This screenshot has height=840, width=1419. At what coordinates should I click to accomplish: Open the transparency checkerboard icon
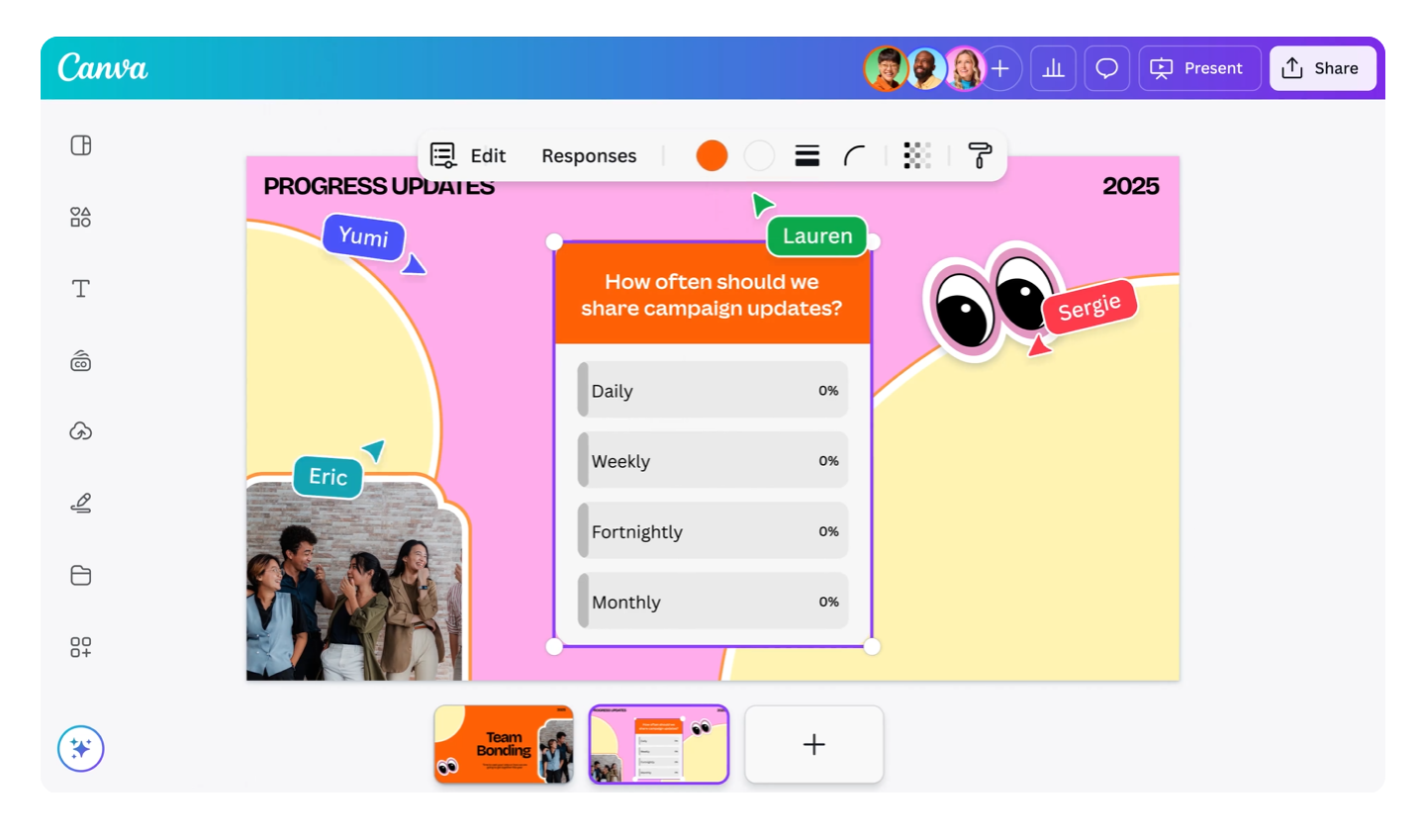tap(917, 155)
